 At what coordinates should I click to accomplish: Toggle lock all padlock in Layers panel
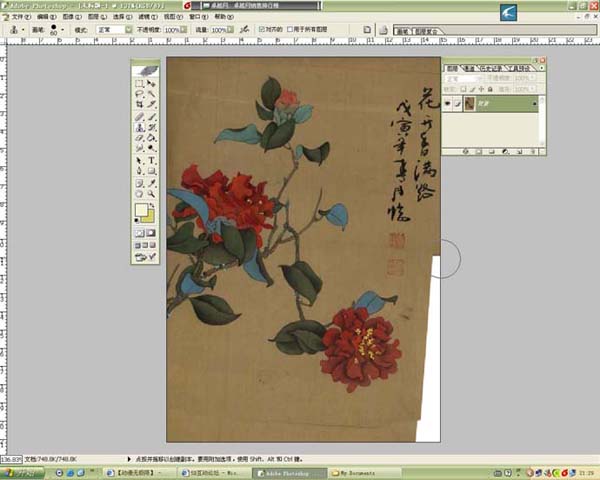coord(490,89)
